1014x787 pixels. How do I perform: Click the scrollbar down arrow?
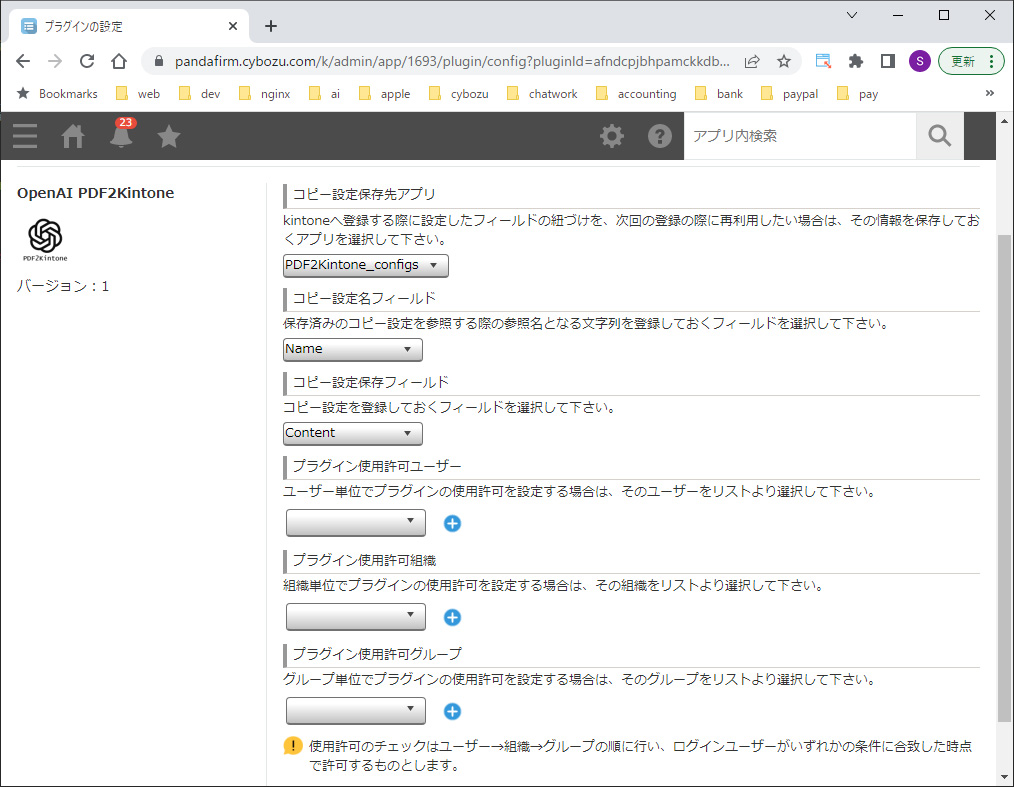point(1004,778)
